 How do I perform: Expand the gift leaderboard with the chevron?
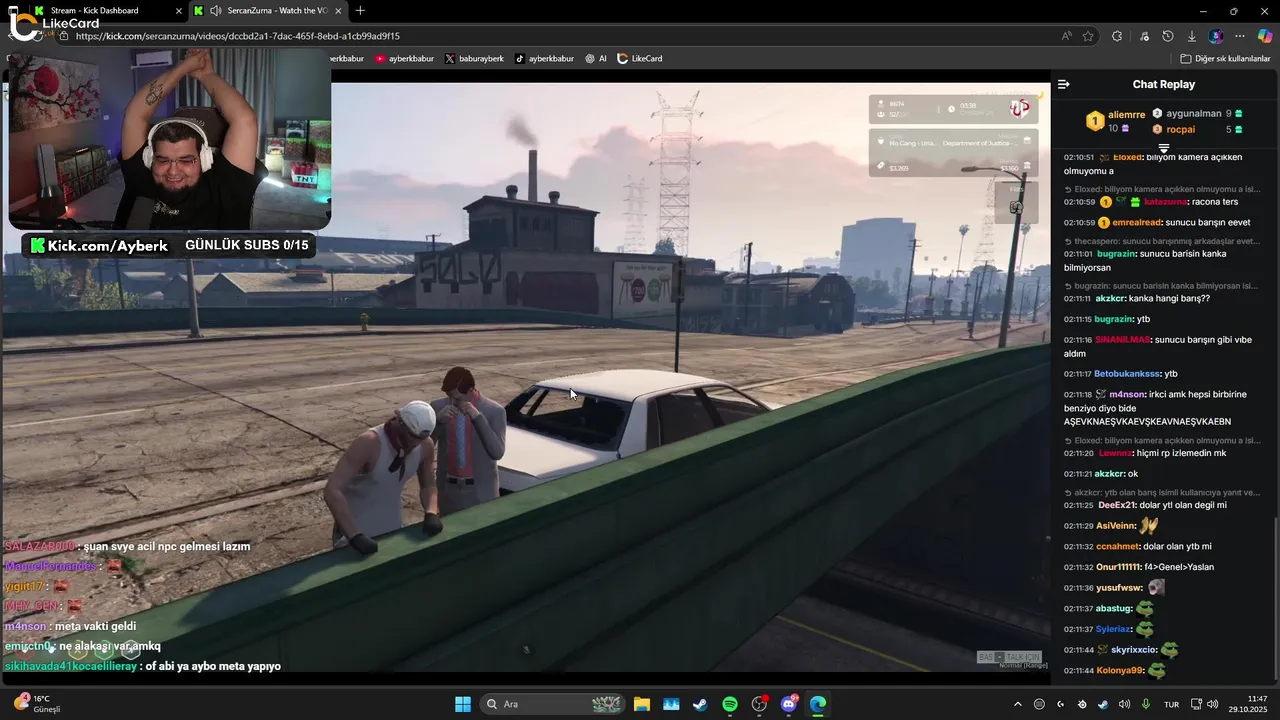click(1164, 147)
